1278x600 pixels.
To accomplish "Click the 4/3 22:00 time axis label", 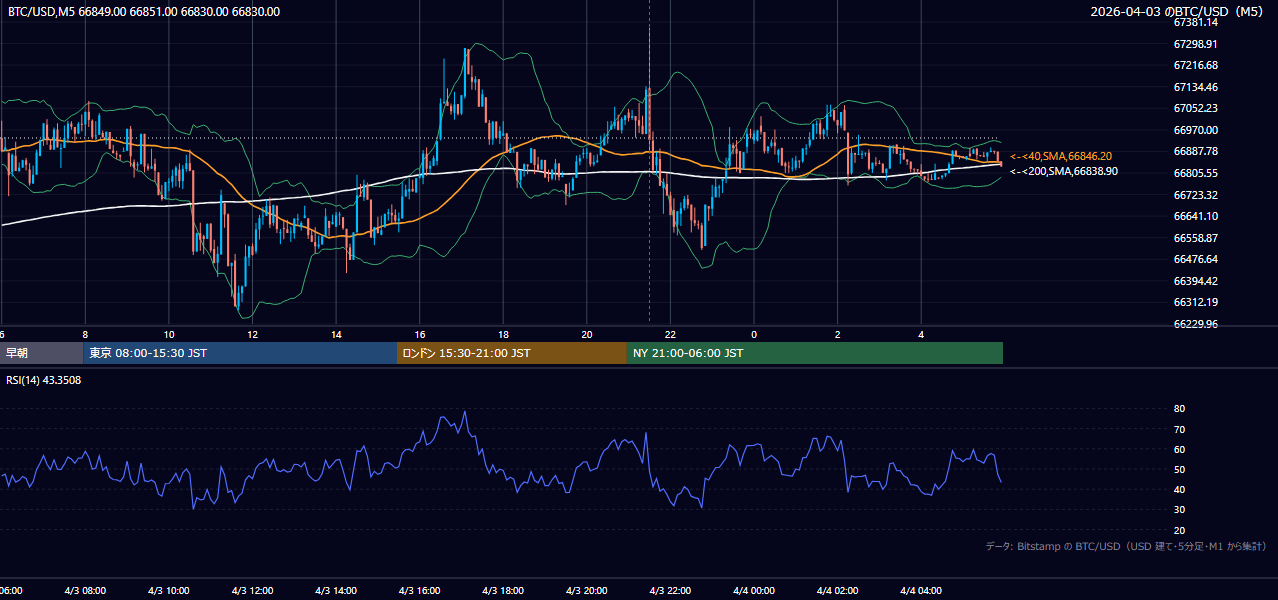I will 670,591.
